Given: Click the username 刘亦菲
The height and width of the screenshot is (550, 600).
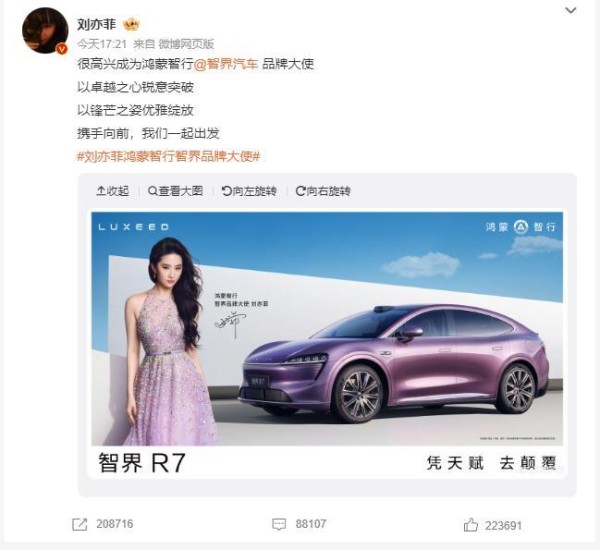Looking at the screenshot, I should (x=97, y=24).
